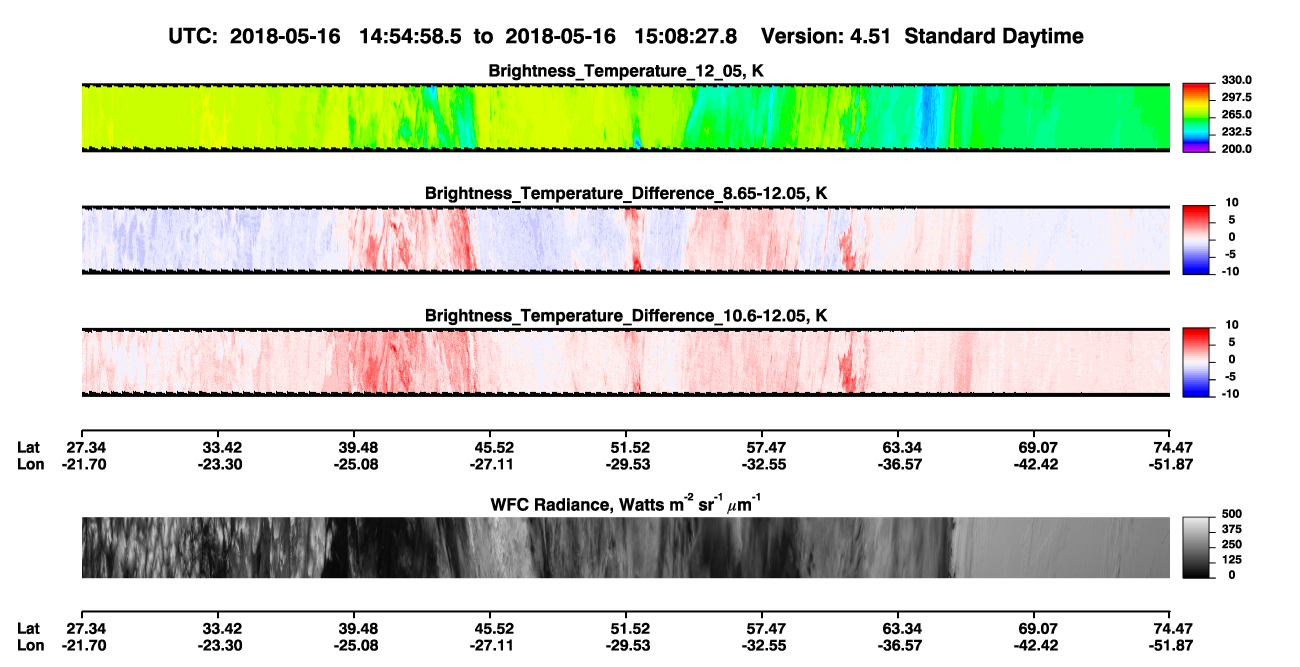Click the WFC Radiance panel title

click(x=626, y=503)
